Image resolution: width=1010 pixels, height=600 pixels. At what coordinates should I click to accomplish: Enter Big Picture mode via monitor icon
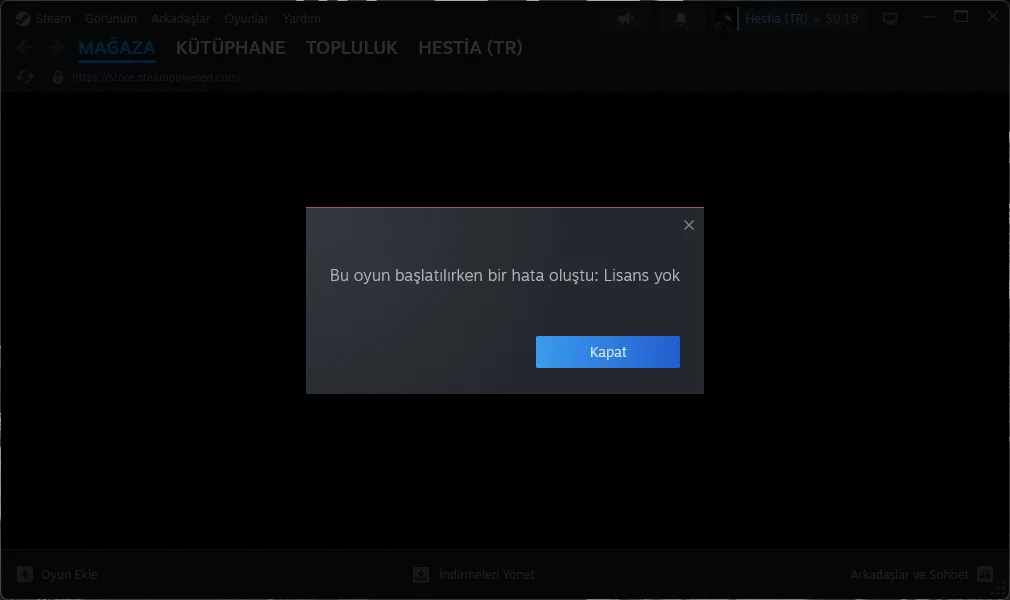click(x=889, y=17)
